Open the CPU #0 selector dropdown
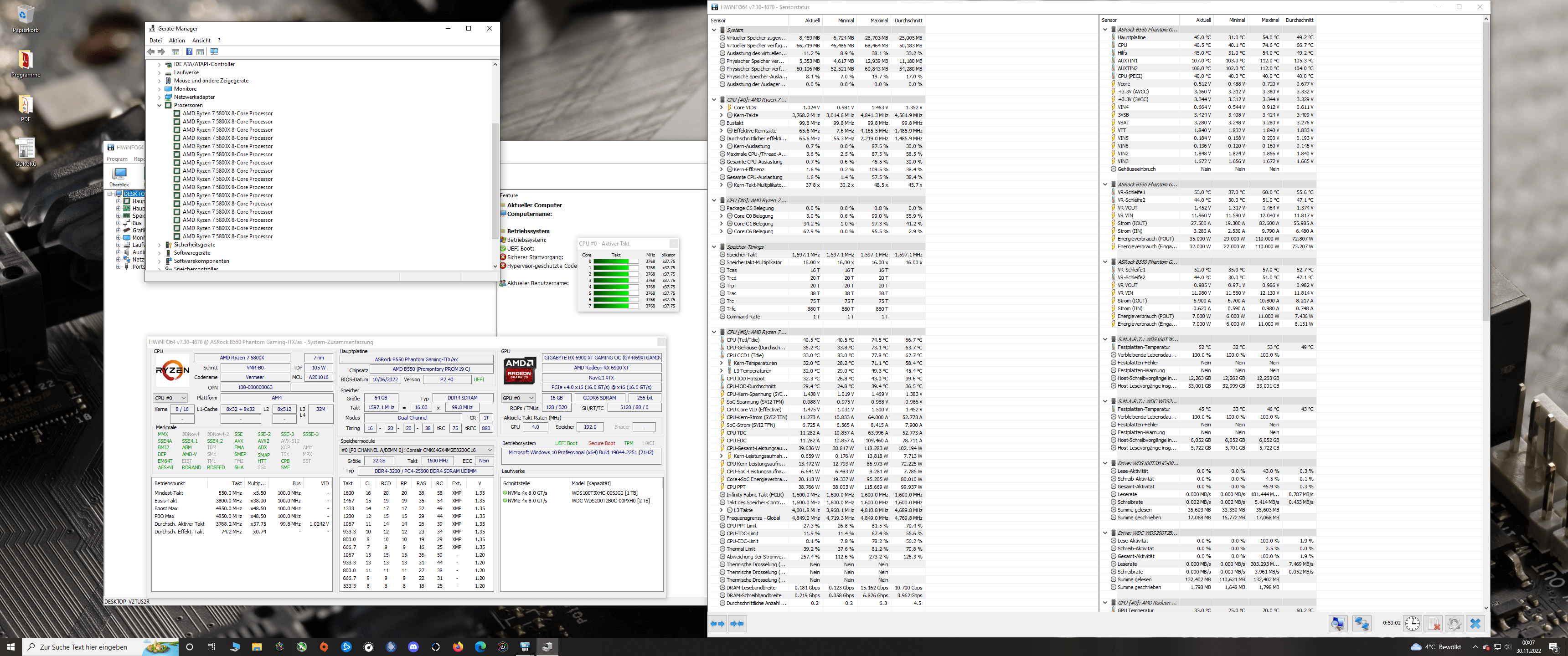 pos(170,398)
